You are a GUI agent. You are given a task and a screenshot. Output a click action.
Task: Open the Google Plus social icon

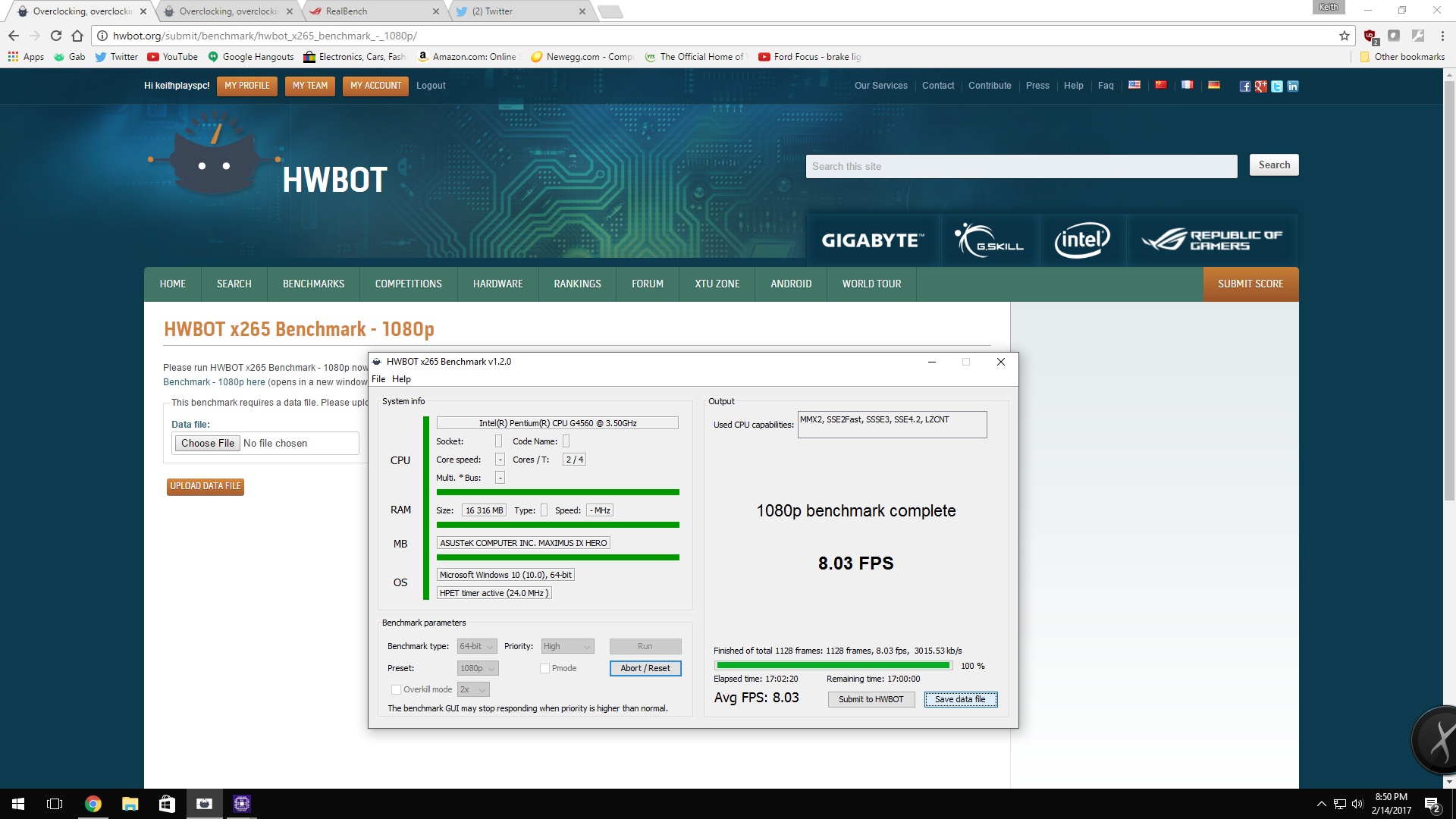(x=1261, y=86)
